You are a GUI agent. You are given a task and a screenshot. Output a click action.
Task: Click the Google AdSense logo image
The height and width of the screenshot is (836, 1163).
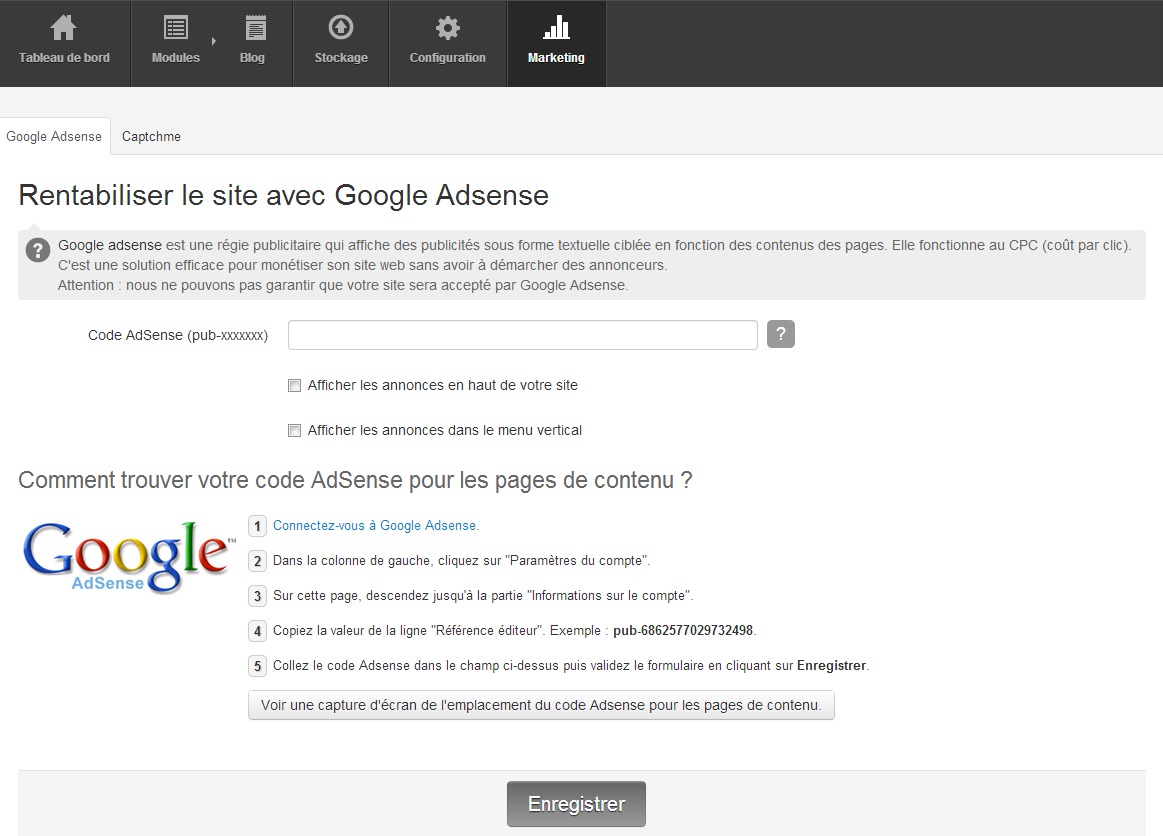(x=128, y=558)
